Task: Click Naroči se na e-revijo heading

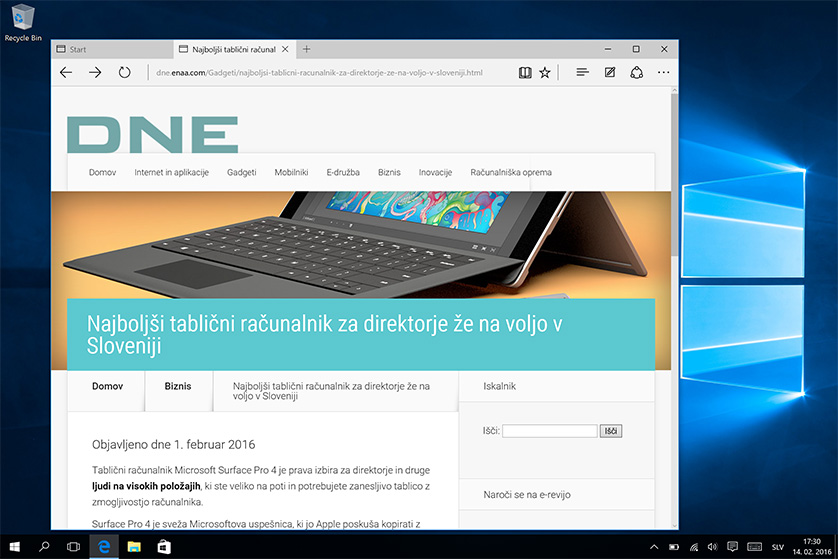Action: 527,494
